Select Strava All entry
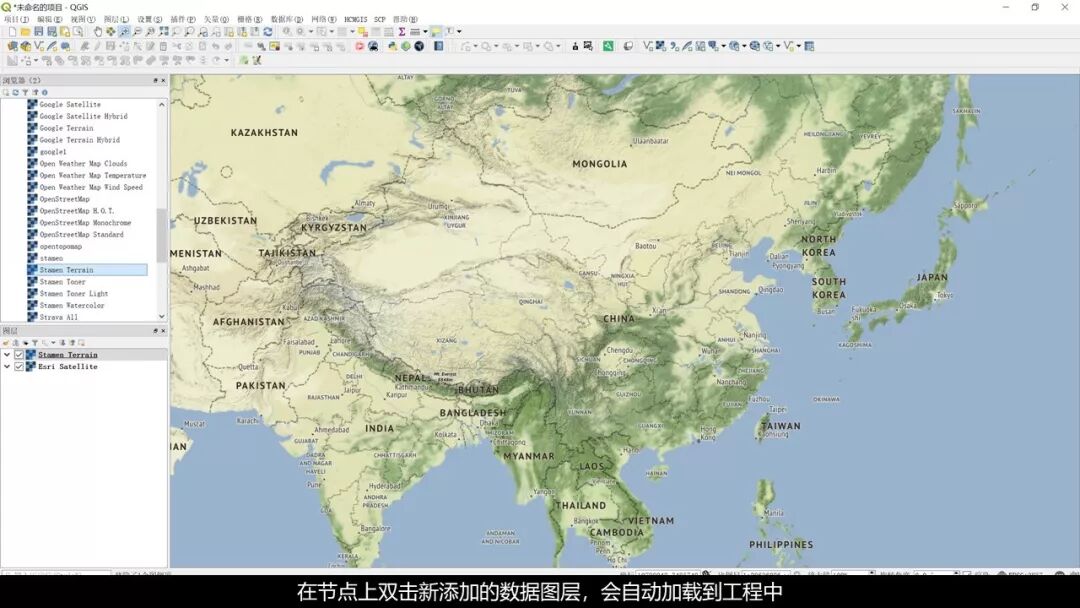Viewport: 1080px width, 608px height. click(x=59, y=317)
